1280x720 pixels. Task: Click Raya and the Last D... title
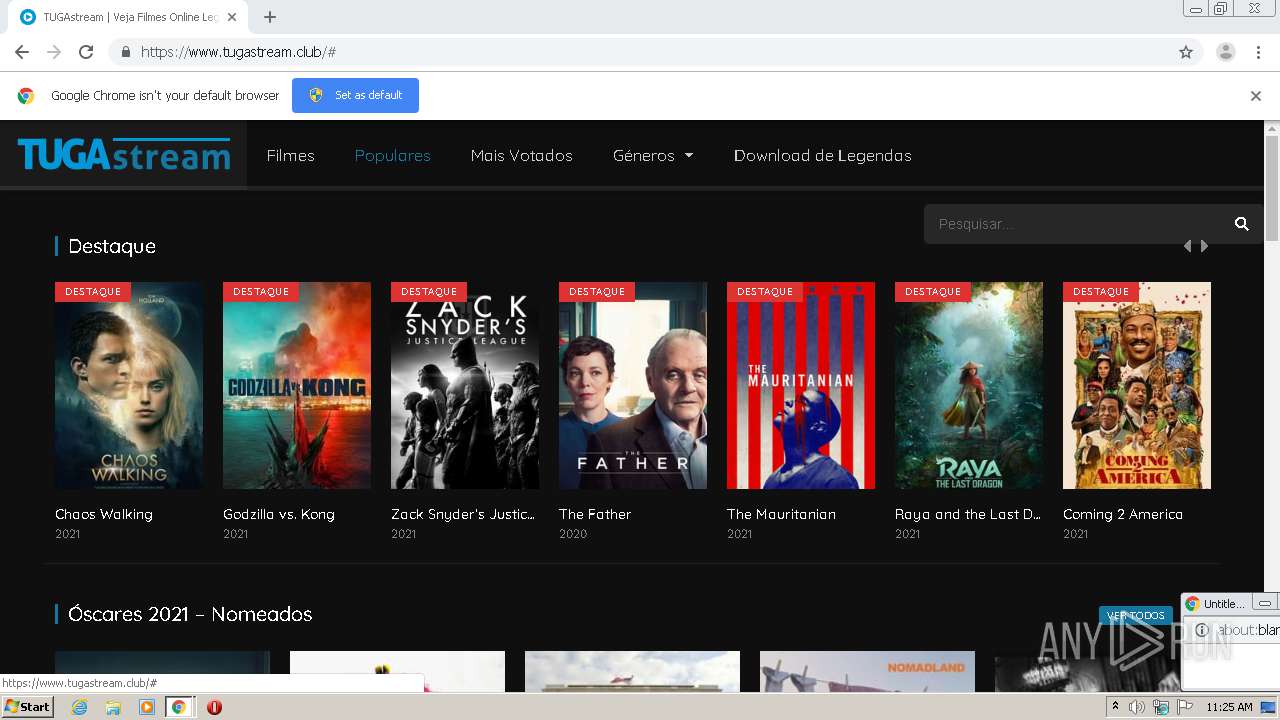click(x=968, y=514)
